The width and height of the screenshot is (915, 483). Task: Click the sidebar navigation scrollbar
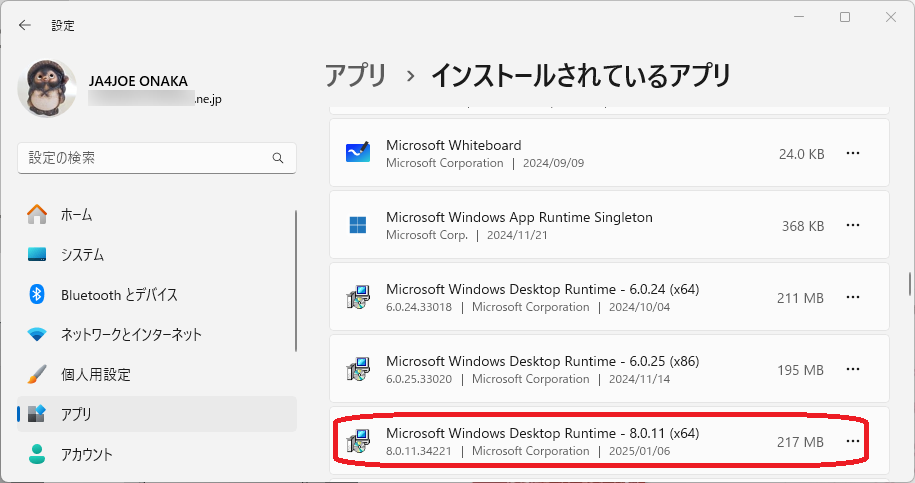296,281
